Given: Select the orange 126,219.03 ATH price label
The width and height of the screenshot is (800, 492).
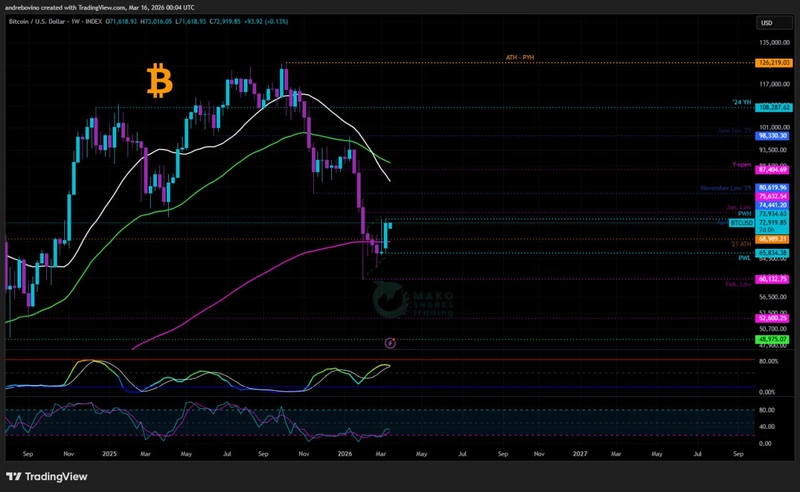Looking at the screenshot, I should 774,62.
